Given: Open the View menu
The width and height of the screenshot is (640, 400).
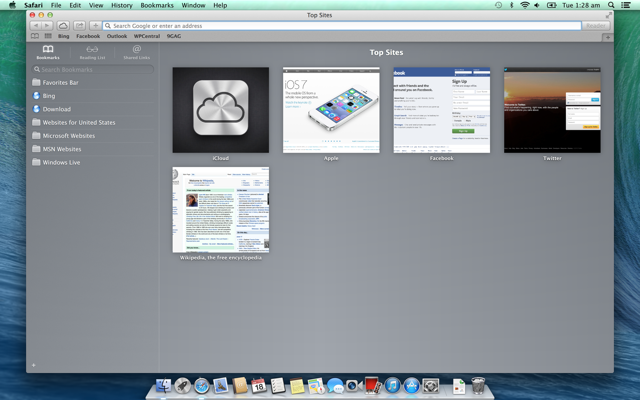Looking at the screenshot, I should pos(96,5).
